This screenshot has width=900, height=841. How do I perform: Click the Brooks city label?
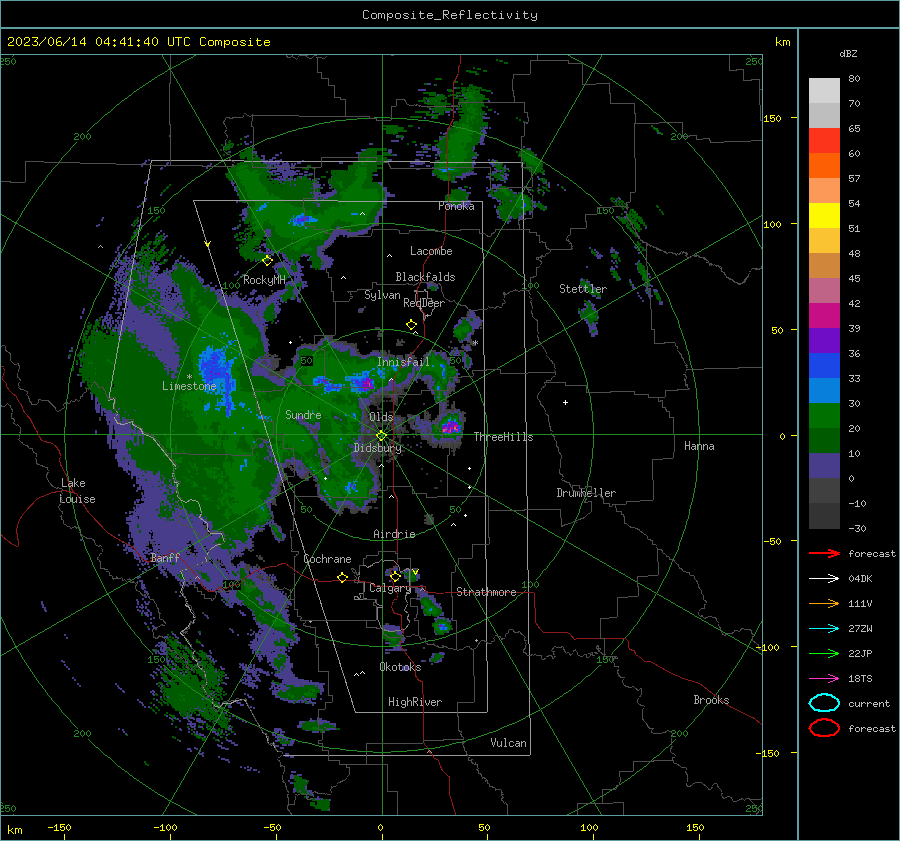pos(711,700)
